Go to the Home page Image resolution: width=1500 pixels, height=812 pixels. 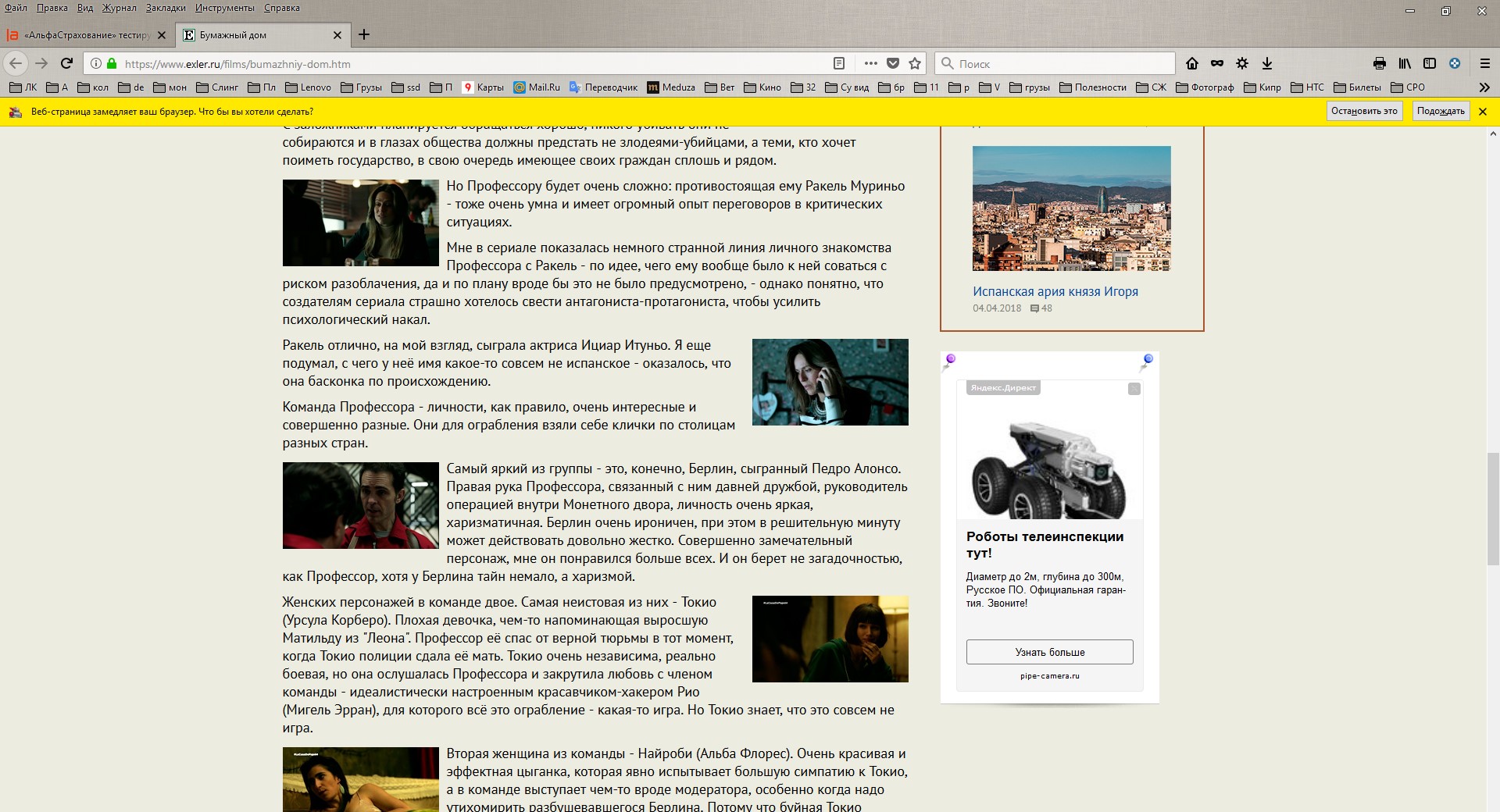[x=1192, y=63]
